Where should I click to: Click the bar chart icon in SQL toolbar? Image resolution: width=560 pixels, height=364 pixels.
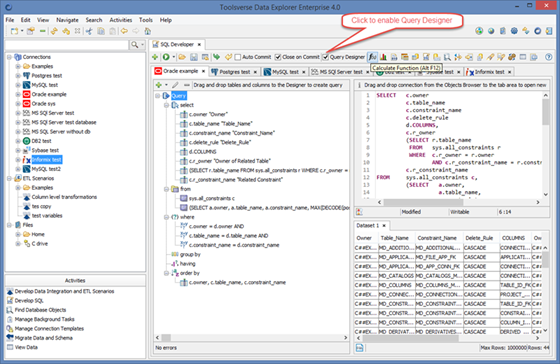pyautogui.click(x=383, y=57)
